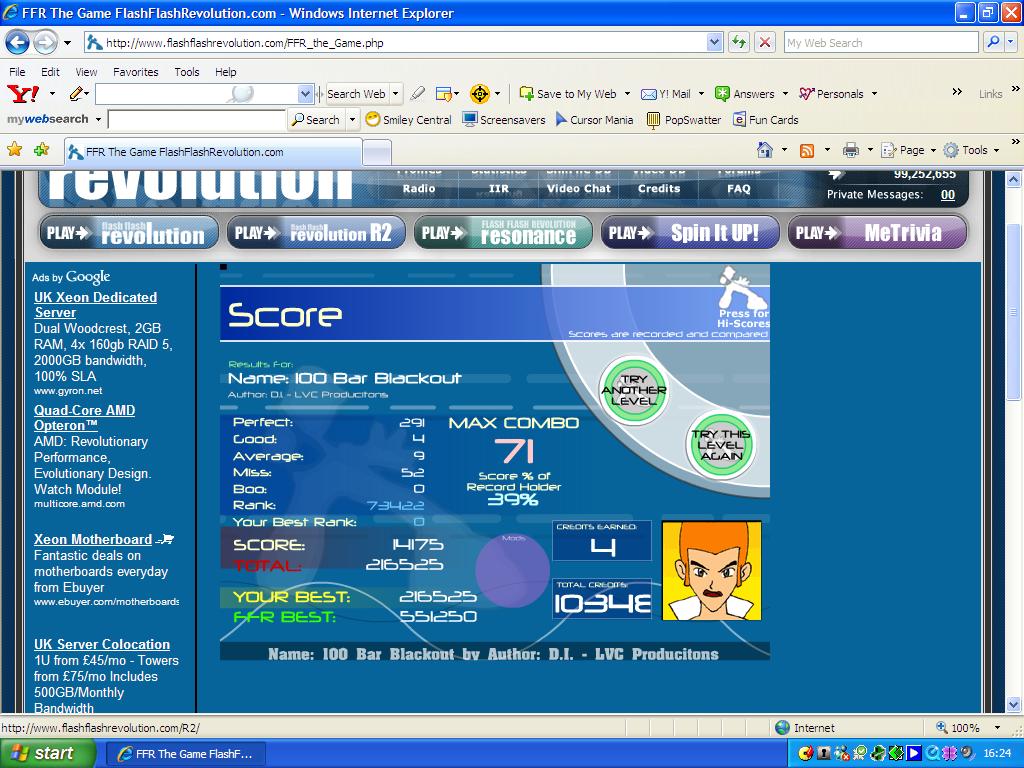Click Add to Favorites star-plus icon
The image size is (1024, 768).
[42, 150]
